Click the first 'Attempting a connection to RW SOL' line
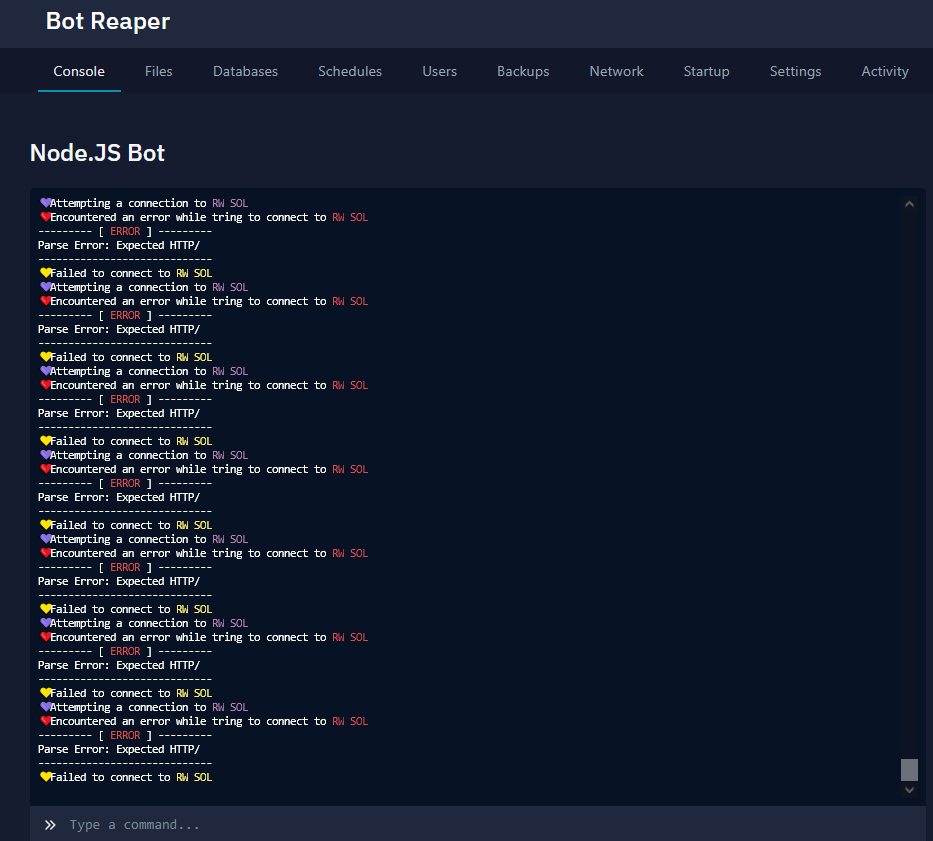Viewport: 933px width, 841px height. pos(143,203)
